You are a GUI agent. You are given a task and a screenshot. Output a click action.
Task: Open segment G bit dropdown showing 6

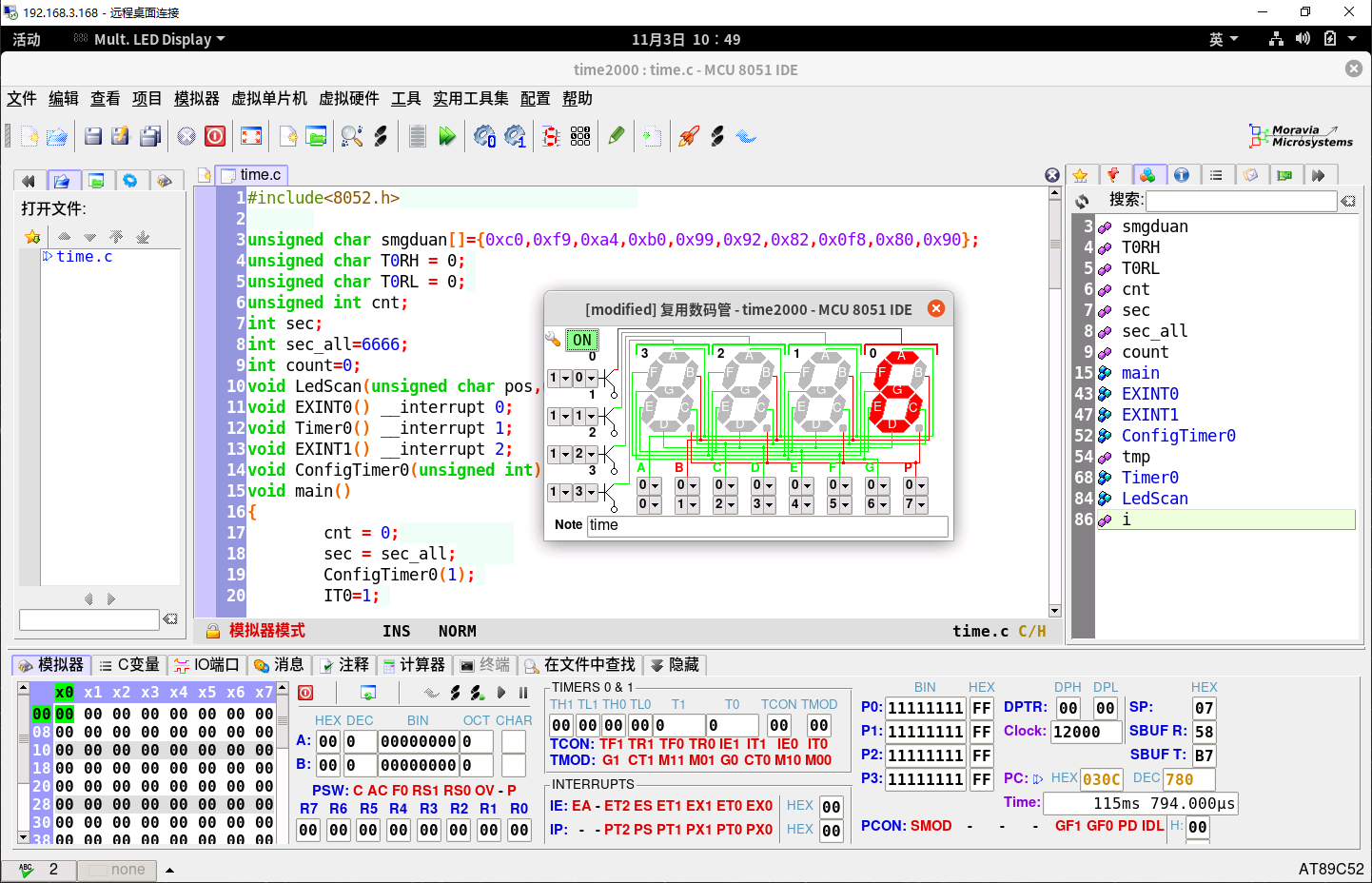point(877,504)
